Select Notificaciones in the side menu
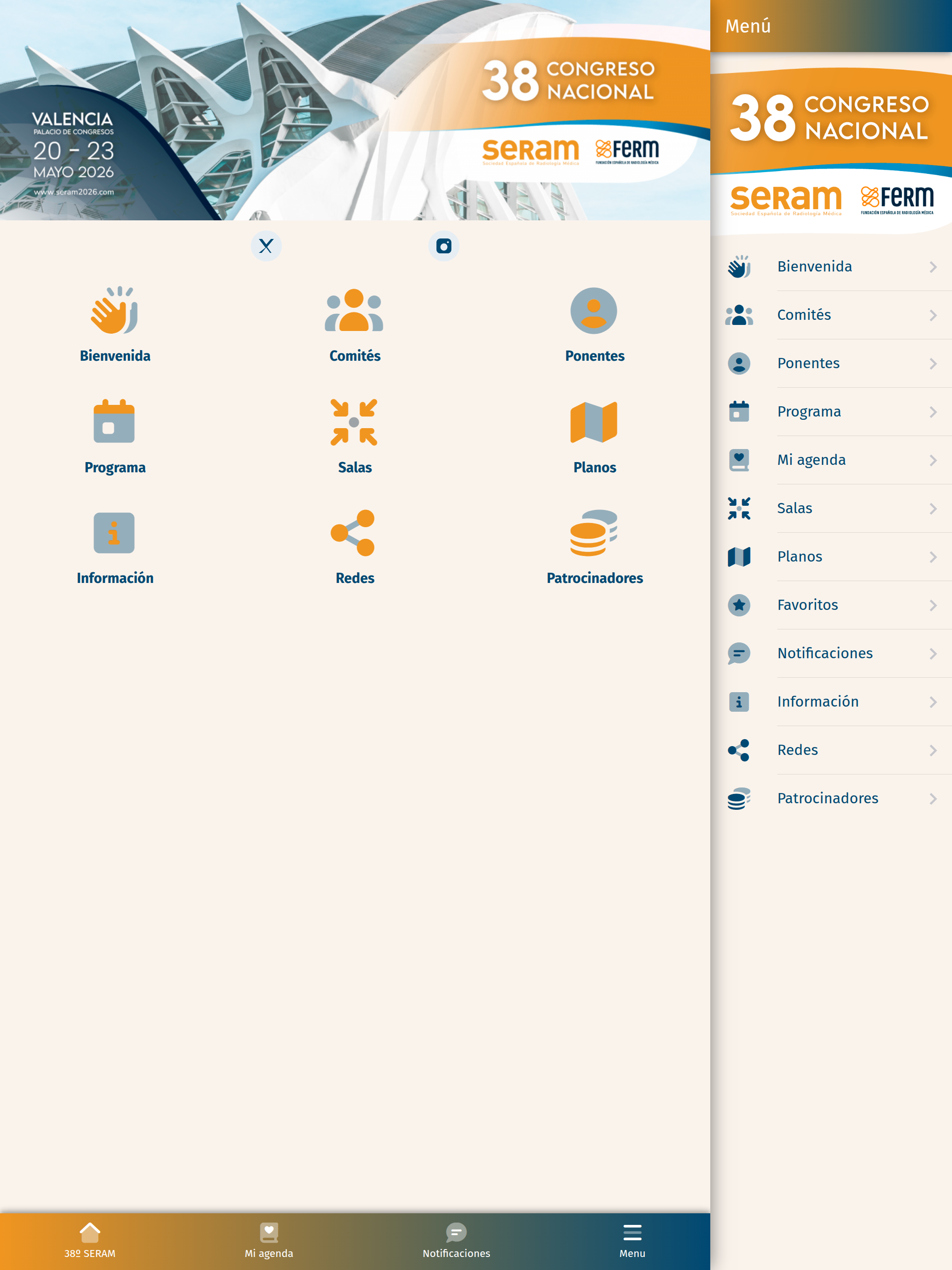 [x=831, y=654]
